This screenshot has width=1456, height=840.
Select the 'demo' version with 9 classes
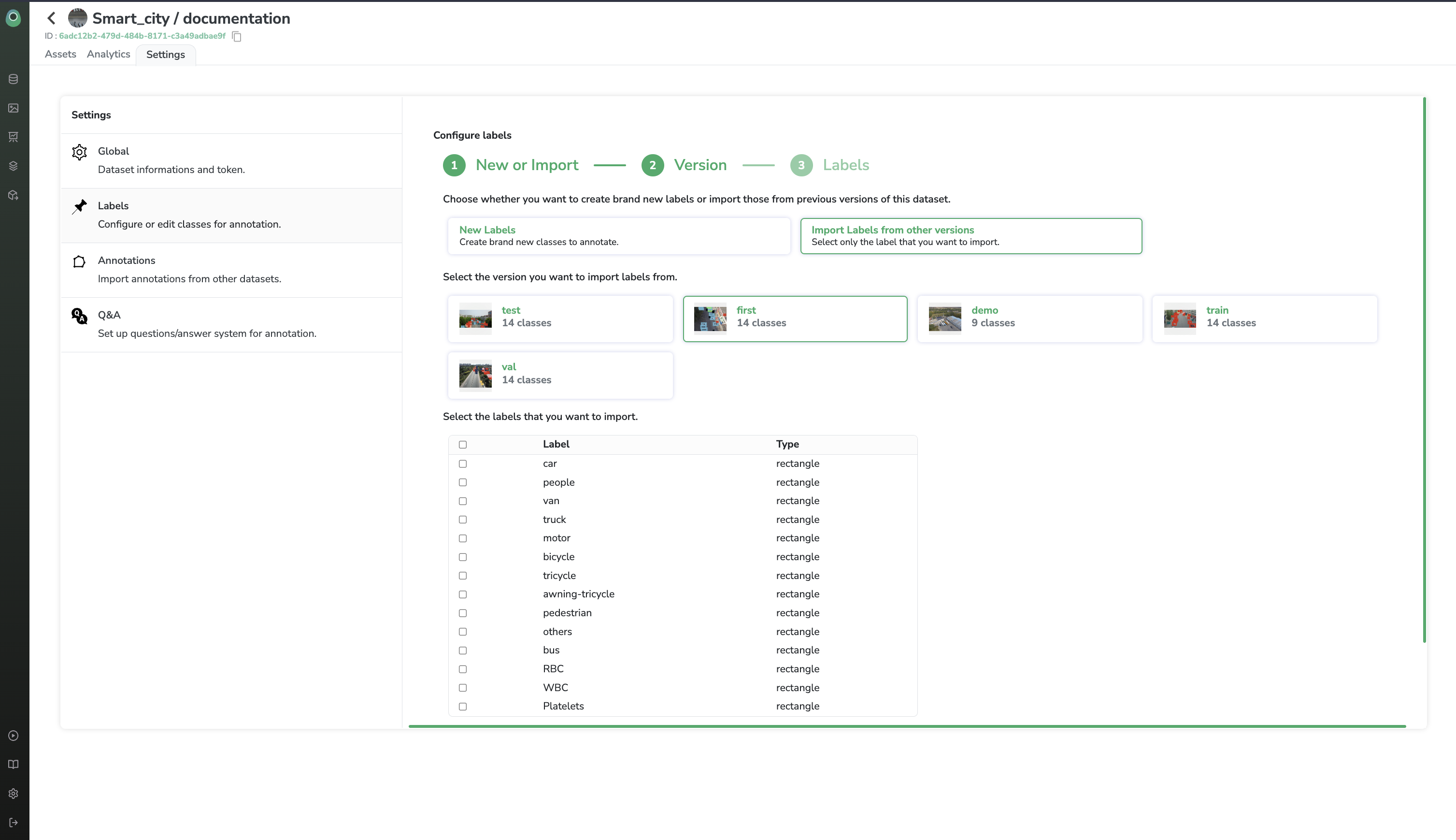pyautogui.click(x=1029, y=319)
